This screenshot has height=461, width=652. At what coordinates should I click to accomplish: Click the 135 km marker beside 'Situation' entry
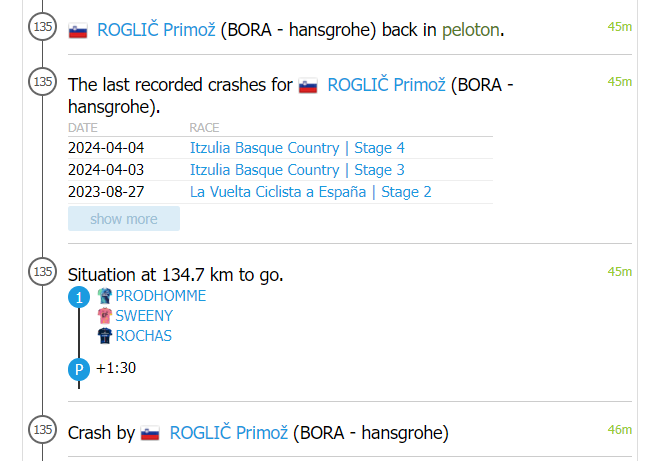pyautogui.click(x=43, y=271)
